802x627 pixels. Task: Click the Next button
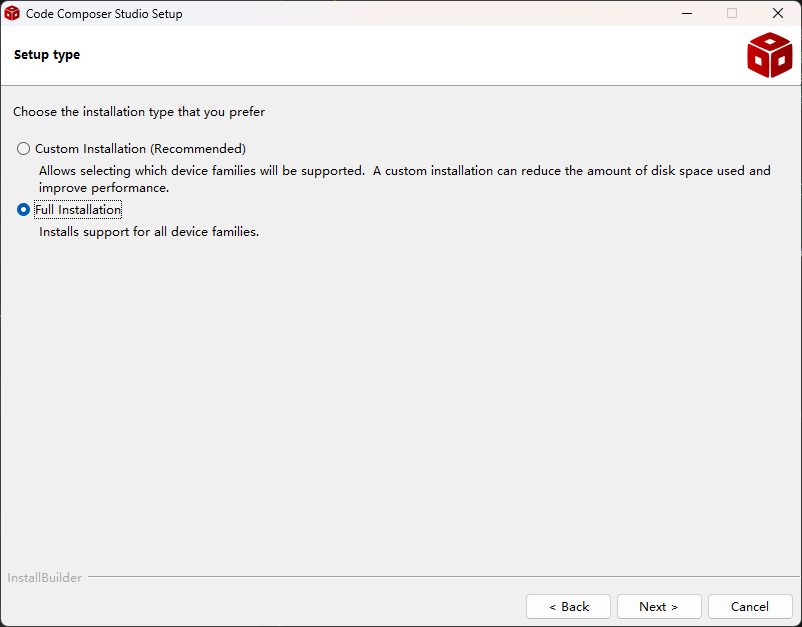pos(659,607)
